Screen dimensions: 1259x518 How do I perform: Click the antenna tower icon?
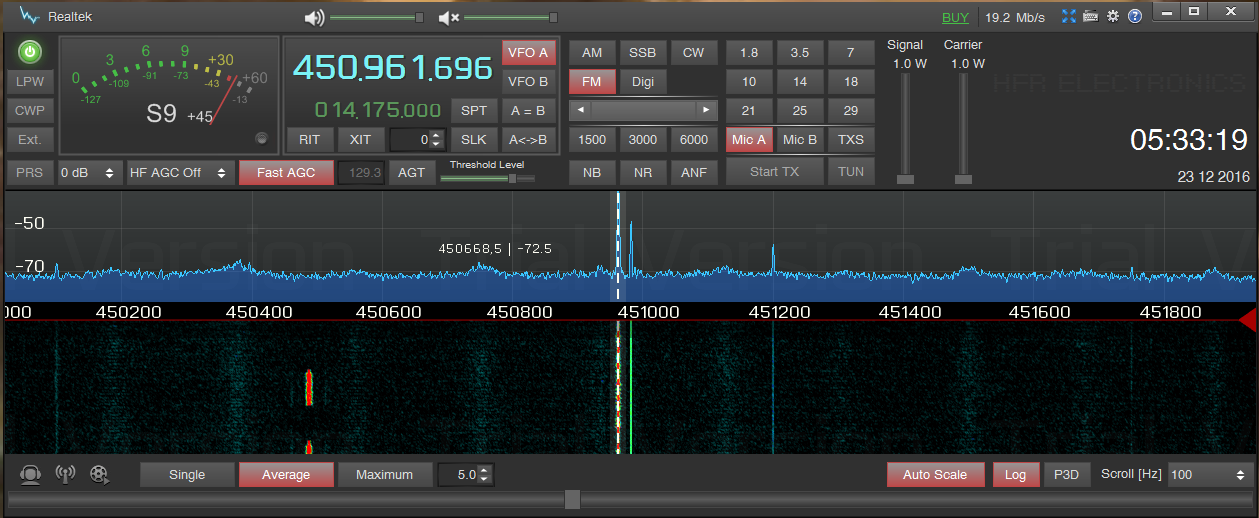[65, 475]
